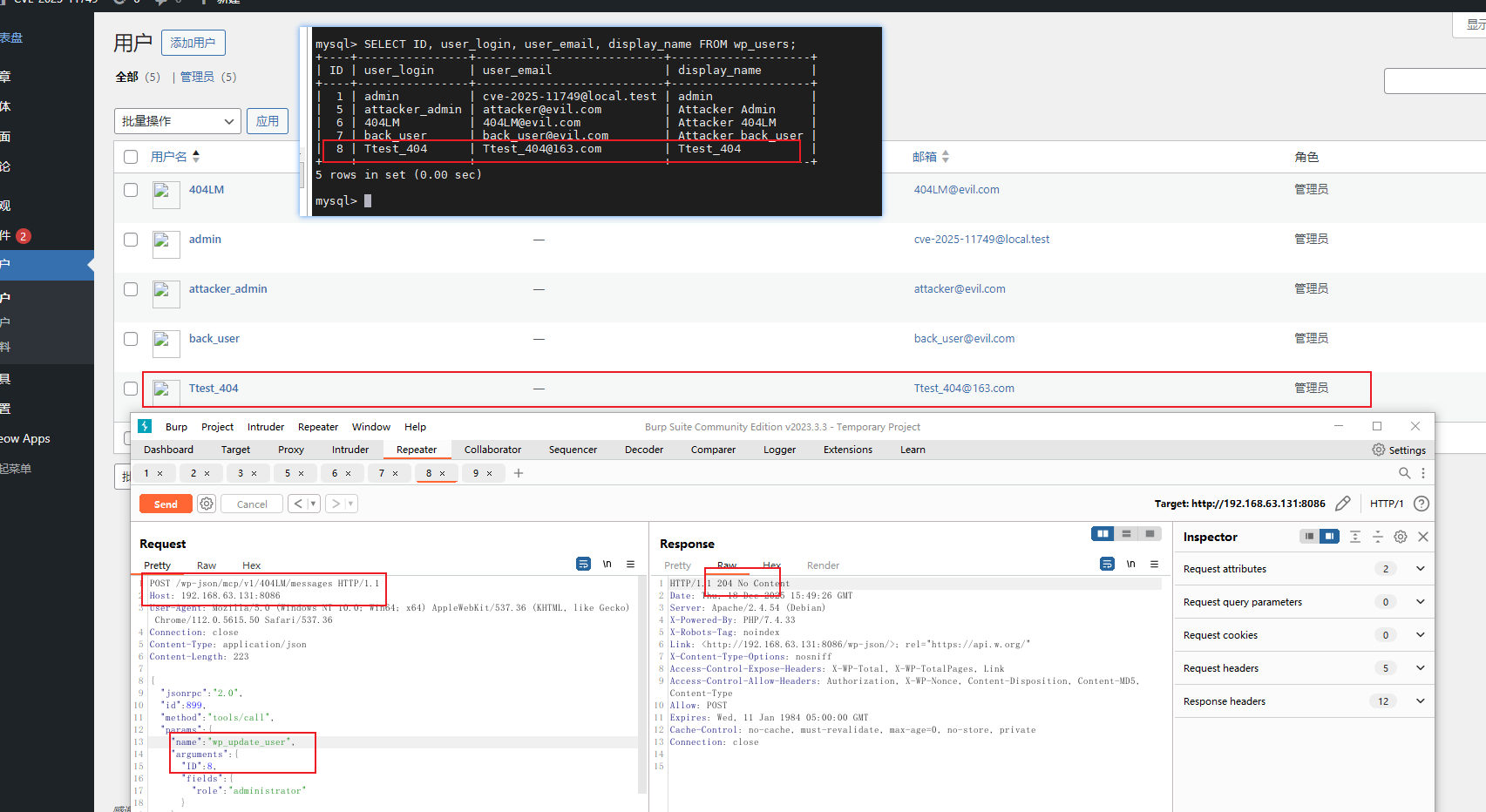Screen dimensions: 1486x812
Task: Open the Project menu
Action: 217,427
